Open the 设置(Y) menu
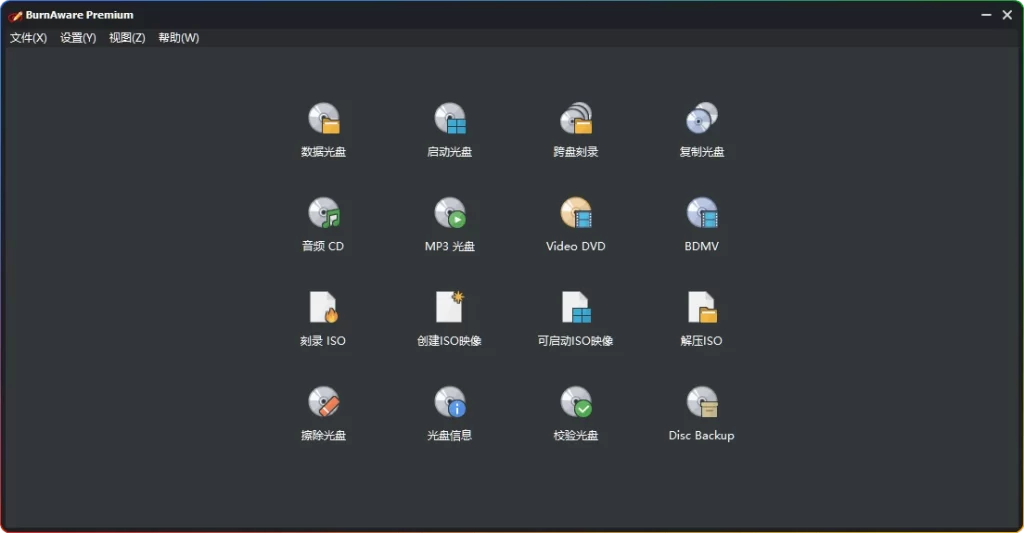Screen dimensions: 1024x533 [x=78, y=38]
